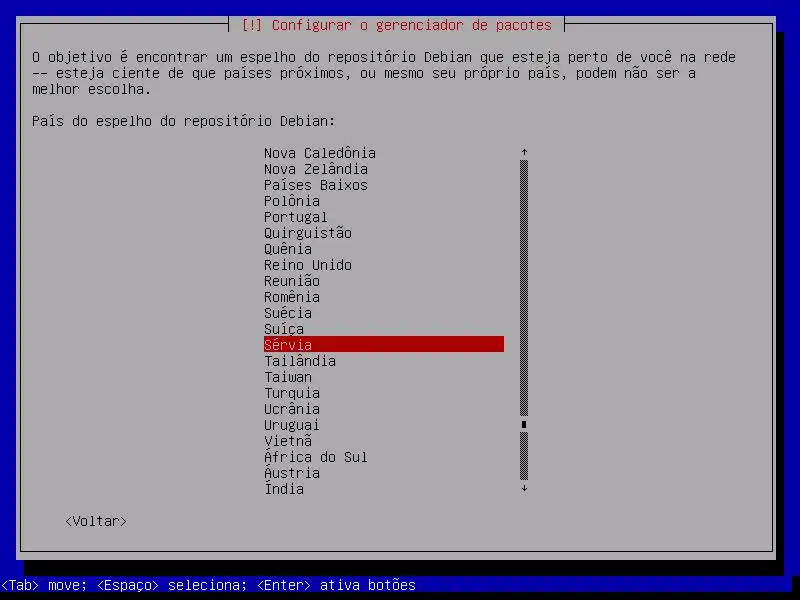Choose Reino Unido as mirror country
The image size is (800, 600).
coord(307,265)
